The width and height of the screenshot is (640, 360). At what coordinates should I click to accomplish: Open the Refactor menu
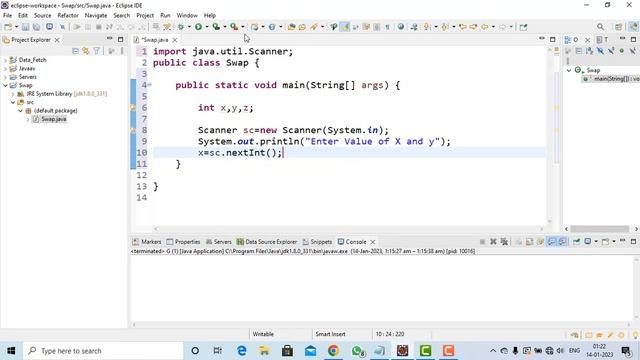[68, 15]
